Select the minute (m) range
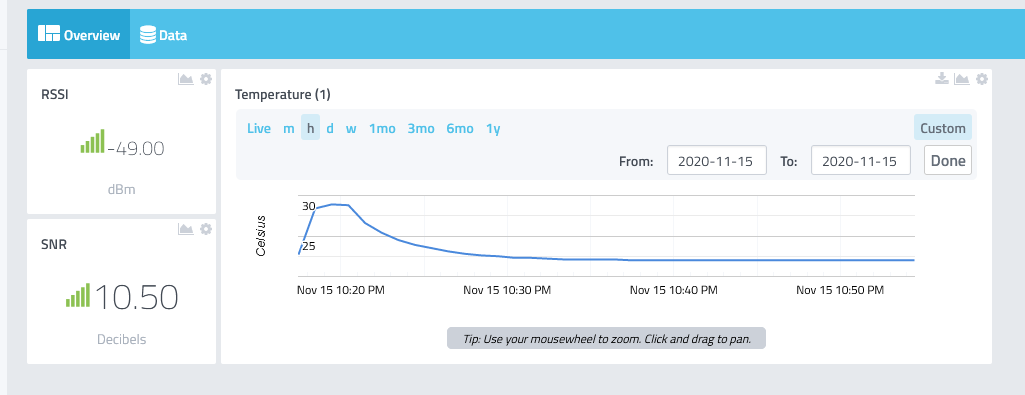This screenshot has height=395, width=1025. click(288, 128)
